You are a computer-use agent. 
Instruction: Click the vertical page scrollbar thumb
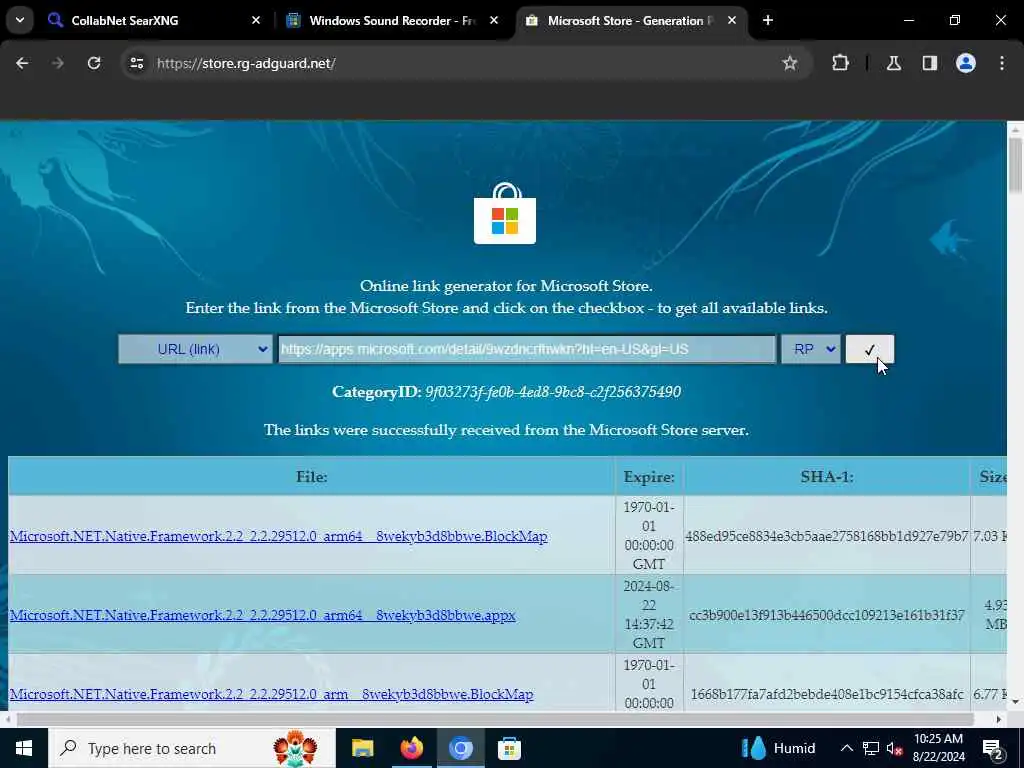point(1015,165)
